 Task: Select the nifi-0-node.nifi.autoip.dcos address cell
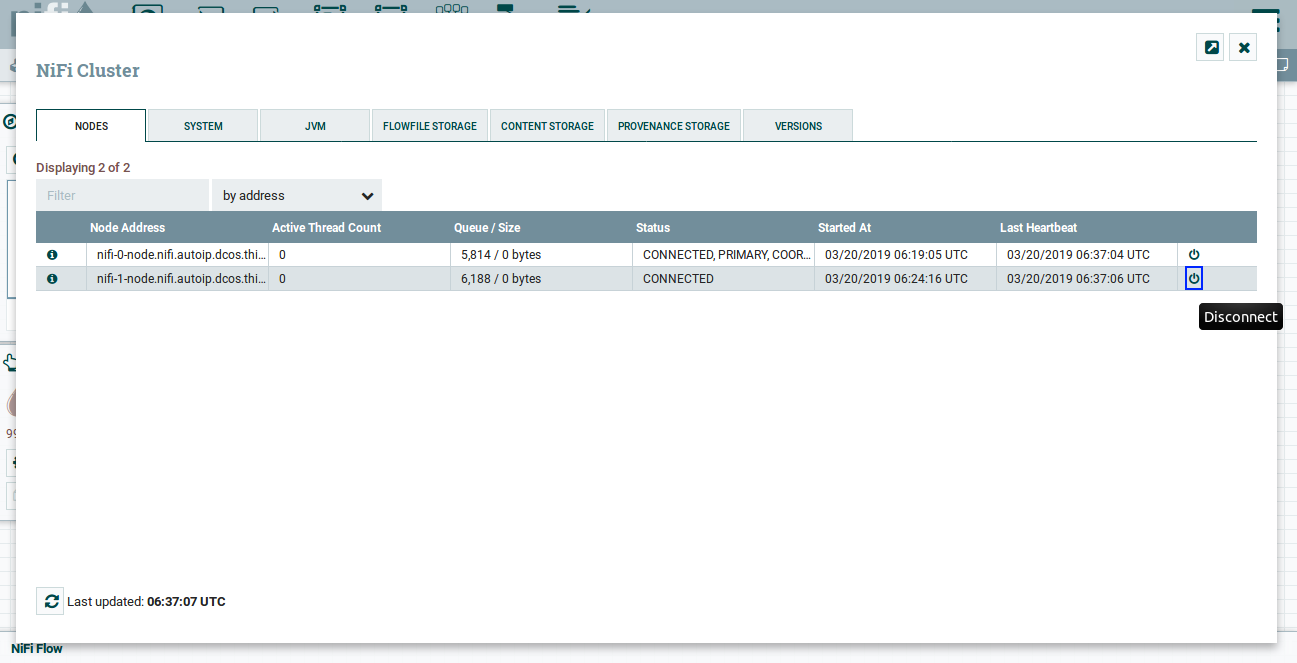pyautogui.click(x=177, y=255)
